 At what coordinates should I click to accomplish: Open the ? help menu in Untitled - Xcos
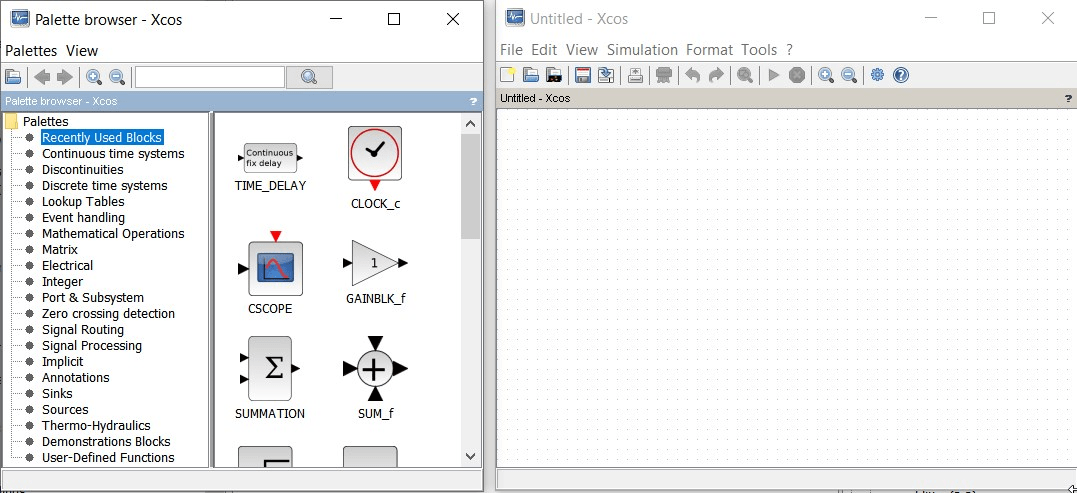pos(789,50)
